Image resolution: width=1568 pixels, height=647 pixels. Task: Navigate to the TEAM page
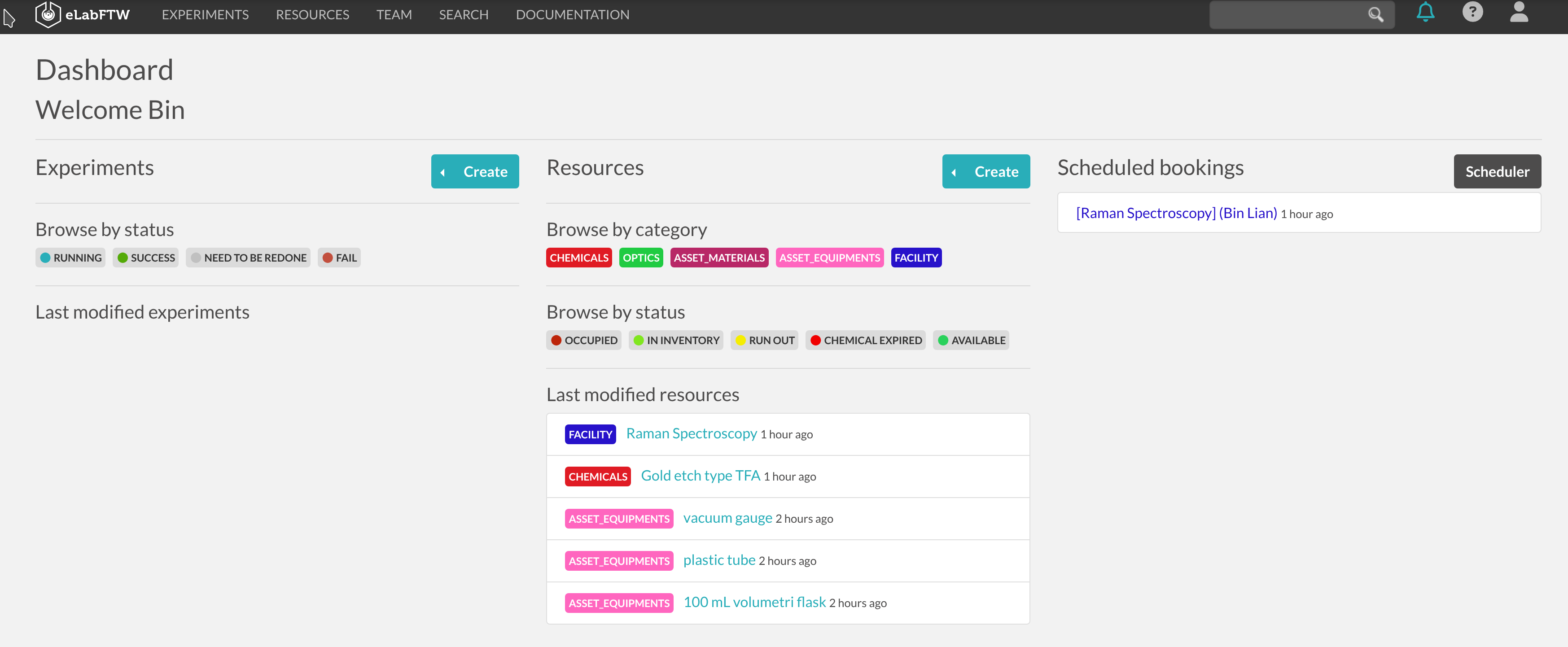(x=394, y=14)
